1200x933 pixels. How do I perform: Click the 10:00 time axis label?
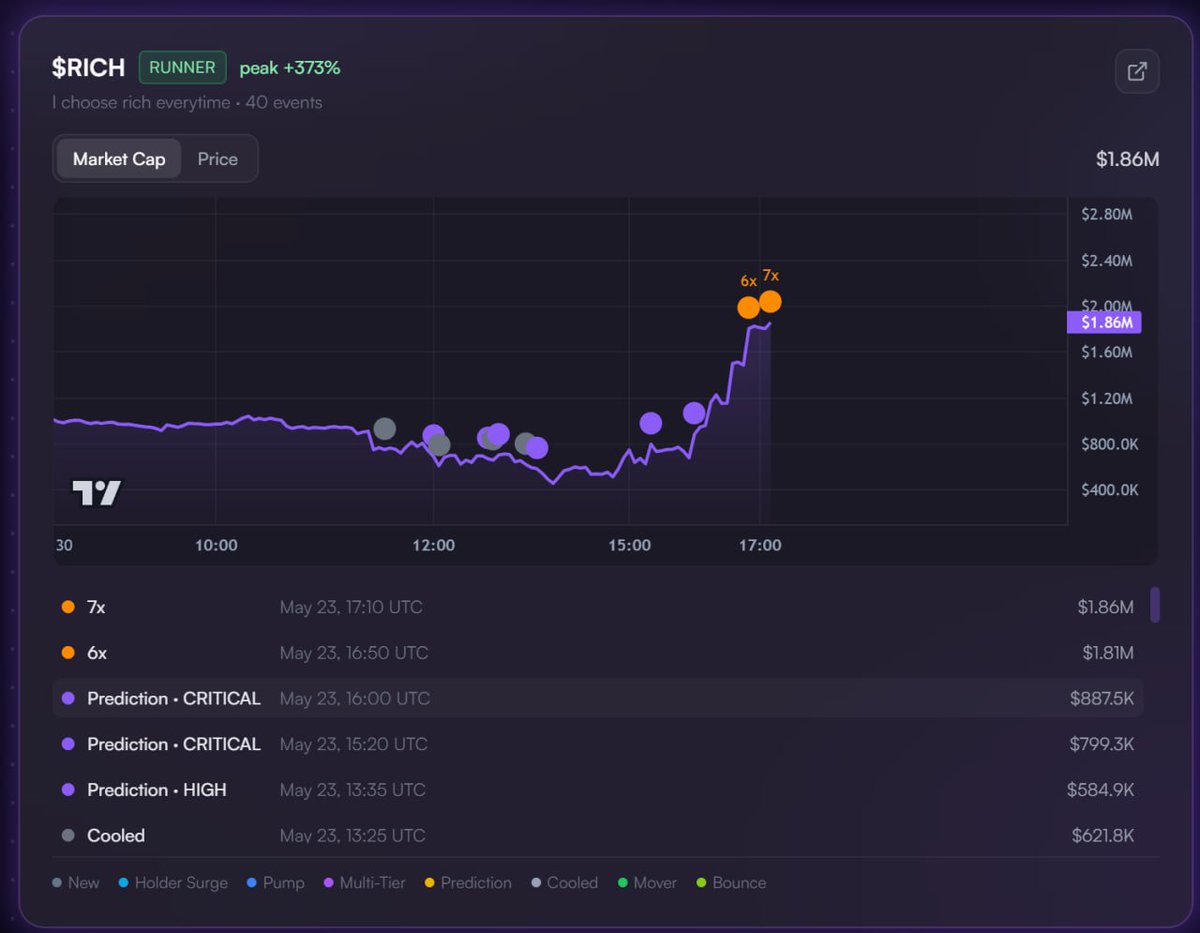[x=216, y=545]
